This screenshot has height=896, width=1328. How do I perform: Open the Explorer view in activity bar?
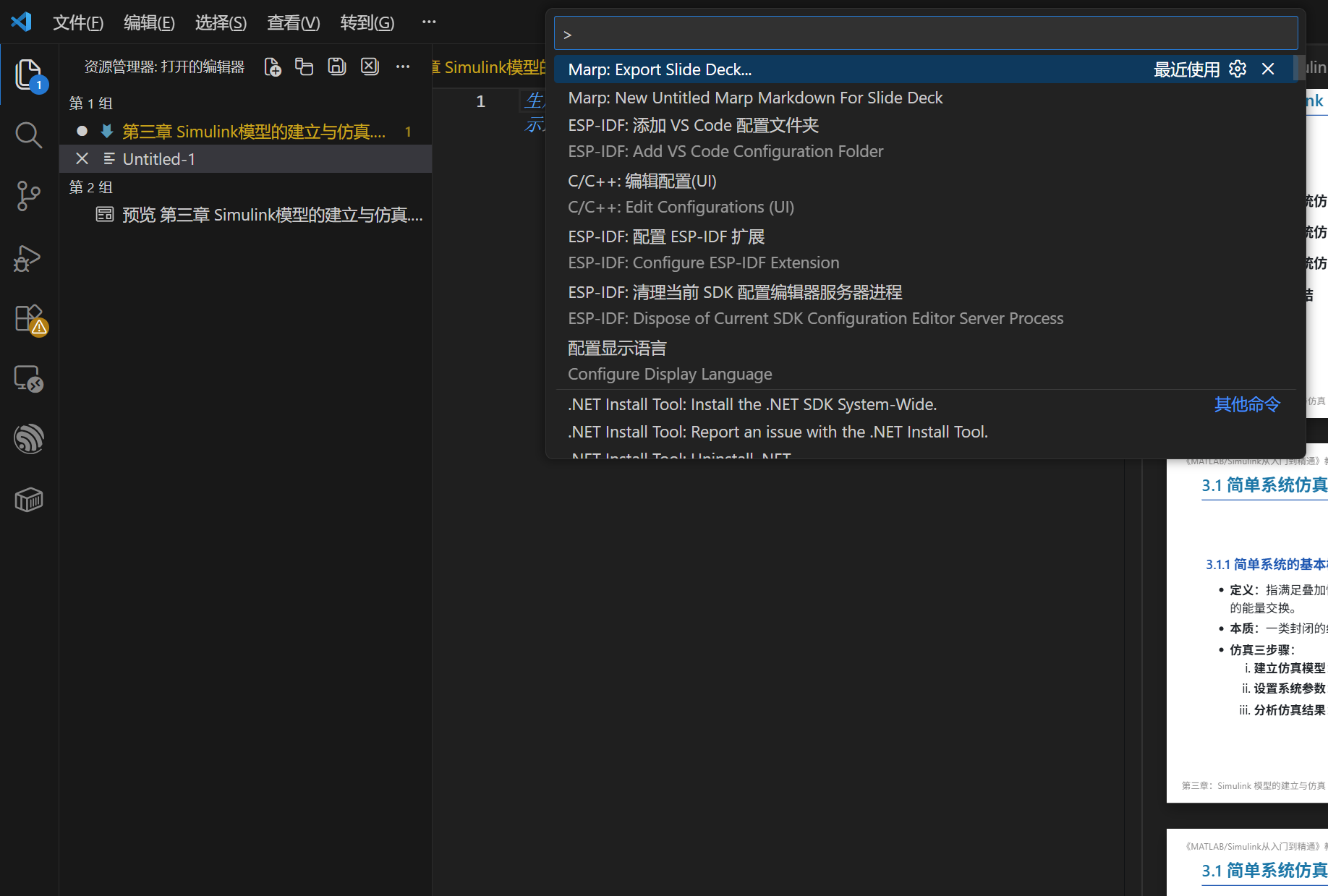(x=29, y=74)
